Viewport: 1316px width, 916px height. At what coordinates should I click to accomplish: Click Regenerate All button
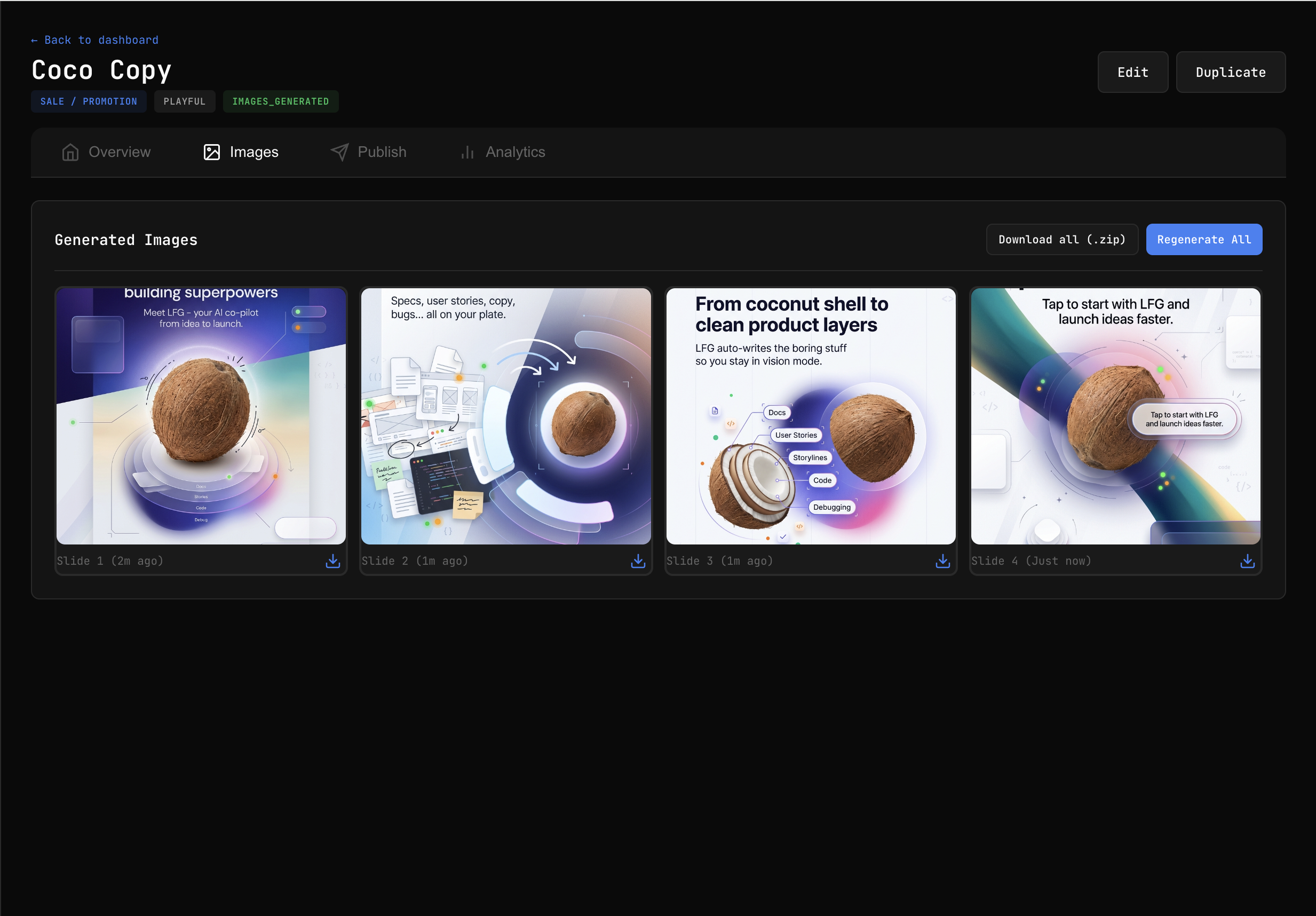[x=1203, y=240]
